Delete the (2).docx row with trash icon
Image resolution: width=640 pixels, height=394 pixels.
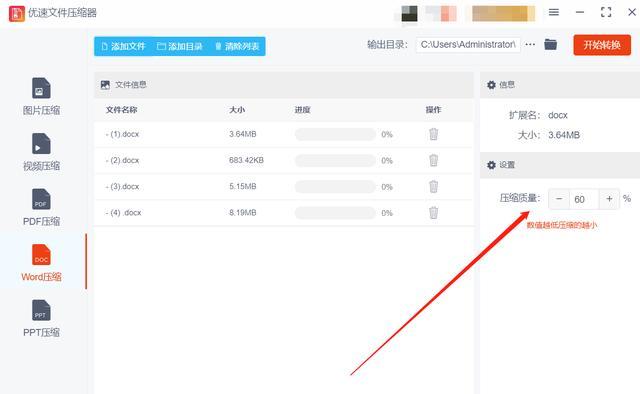[433, 160]
